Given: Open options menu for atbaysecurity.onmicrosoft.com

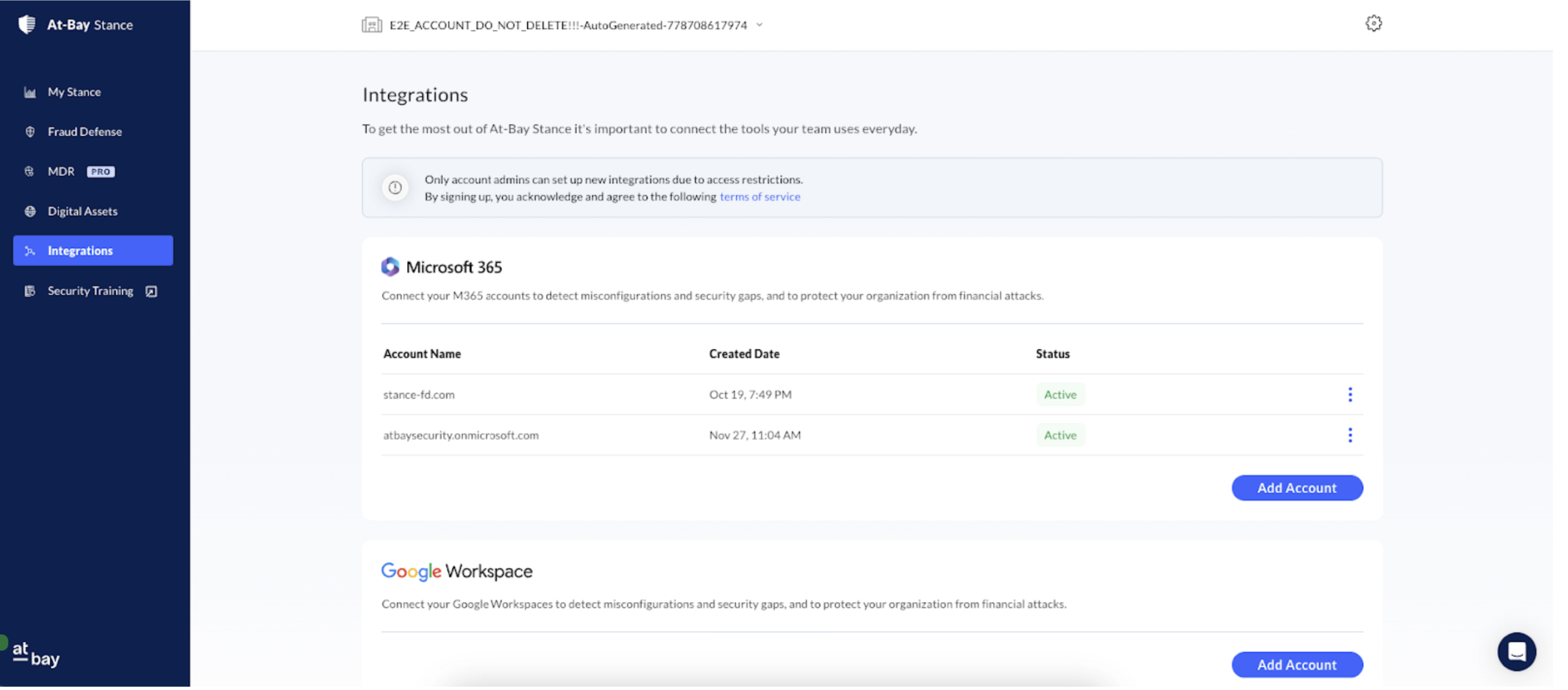Looking at the screenshot, I should click(x=1350, y=435).
